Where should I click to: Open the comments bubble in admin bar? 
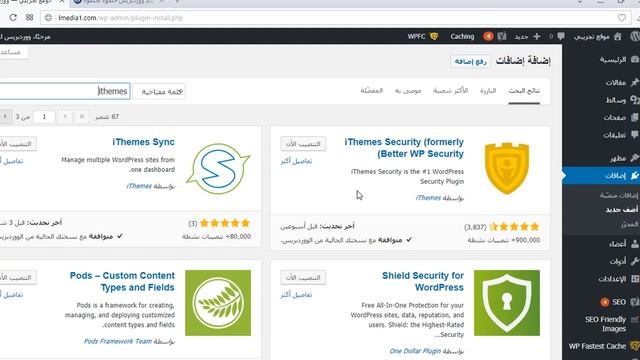pyautogui.click(x=561, y=36)
